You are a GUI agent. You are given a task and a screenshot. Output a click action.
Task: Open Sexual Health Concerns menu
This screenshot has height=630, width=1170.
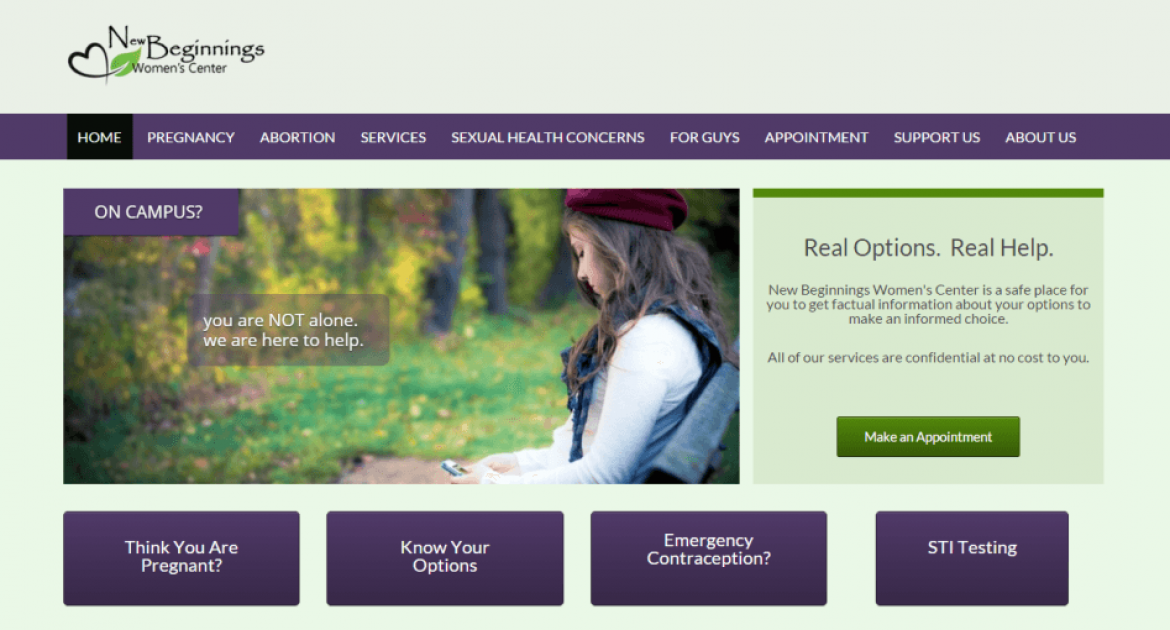[x=548, y=137]
